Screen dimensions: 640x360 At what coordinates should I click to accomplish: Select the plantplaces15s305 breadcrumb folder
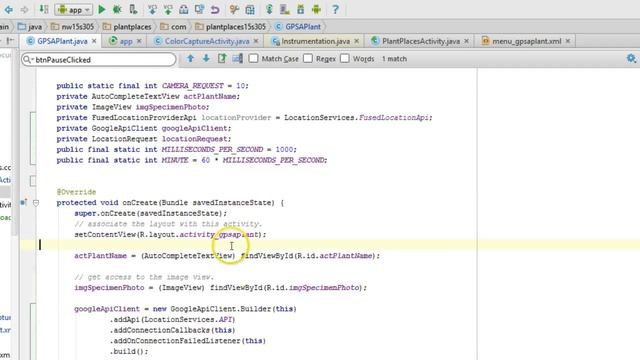tap(231, 27)
